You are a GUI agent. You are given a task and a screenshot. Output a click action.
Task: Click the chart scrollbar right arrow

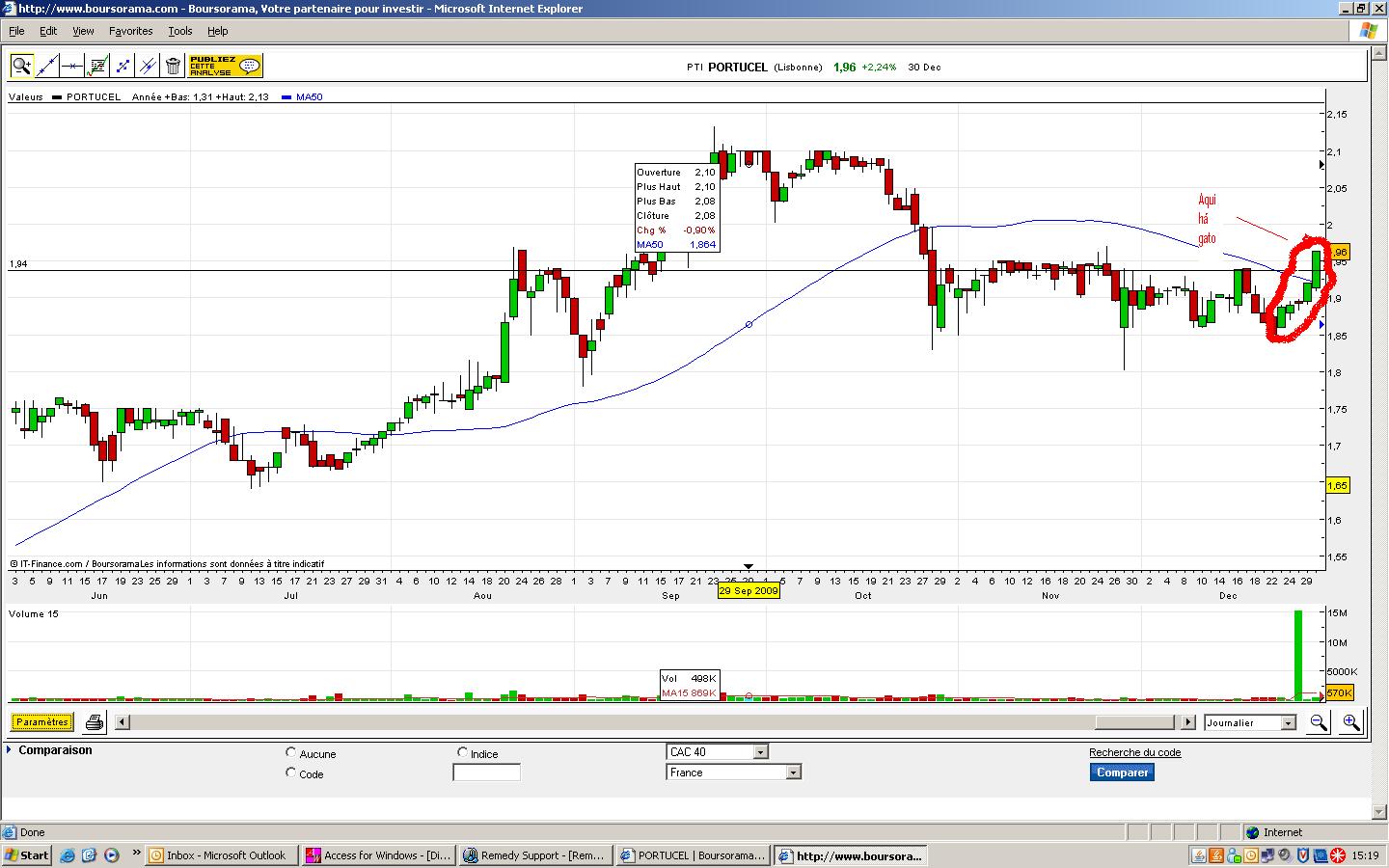click(1187, 721)
